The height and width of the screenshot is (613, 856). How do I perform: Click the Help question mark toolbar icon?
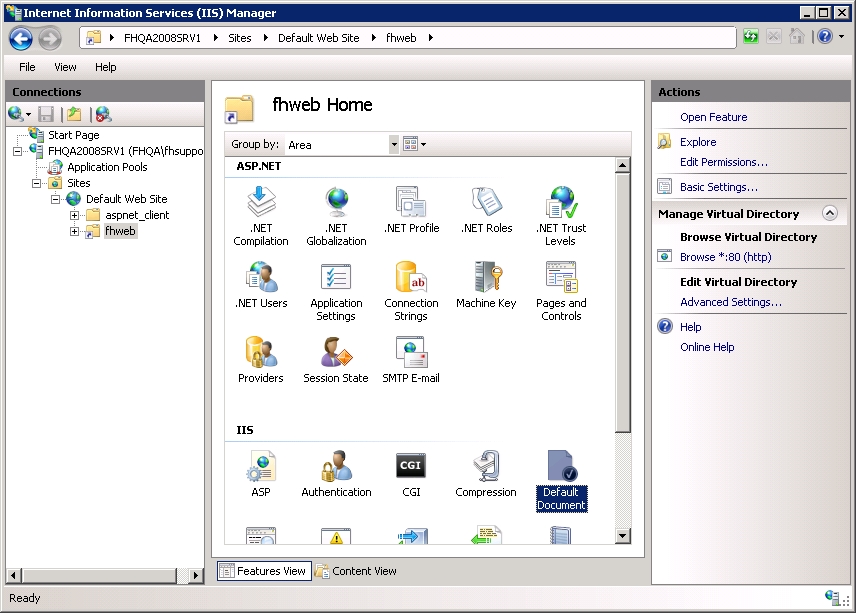click(825, 37)
